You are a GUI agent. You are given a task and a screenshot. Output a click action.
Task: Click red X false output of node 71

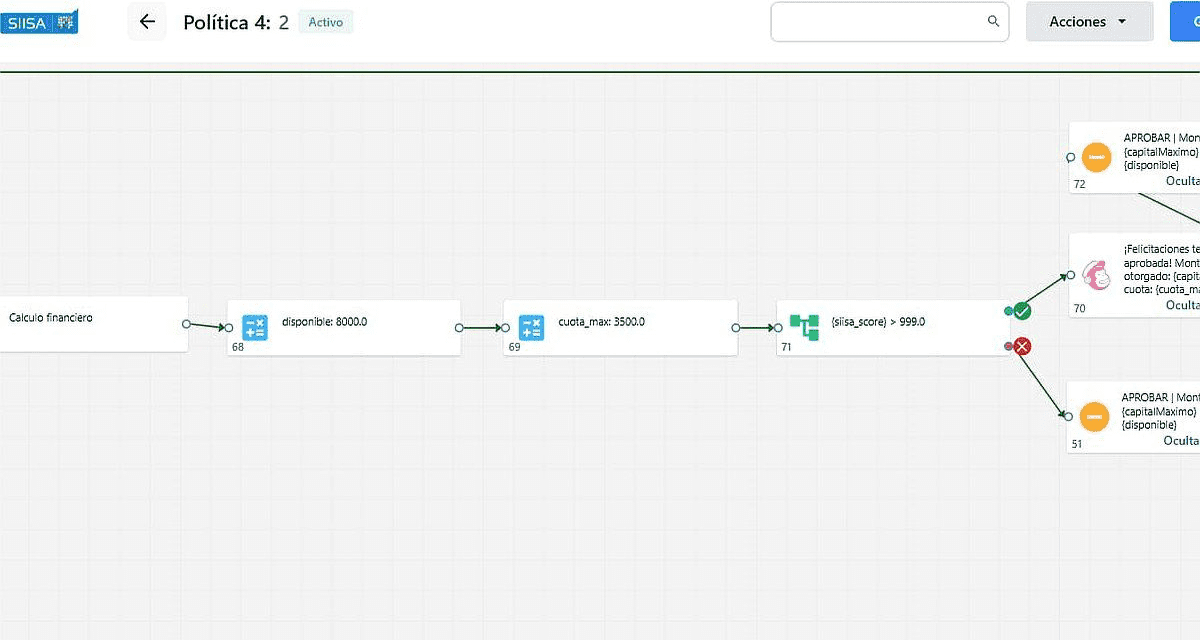[1022, 347]
